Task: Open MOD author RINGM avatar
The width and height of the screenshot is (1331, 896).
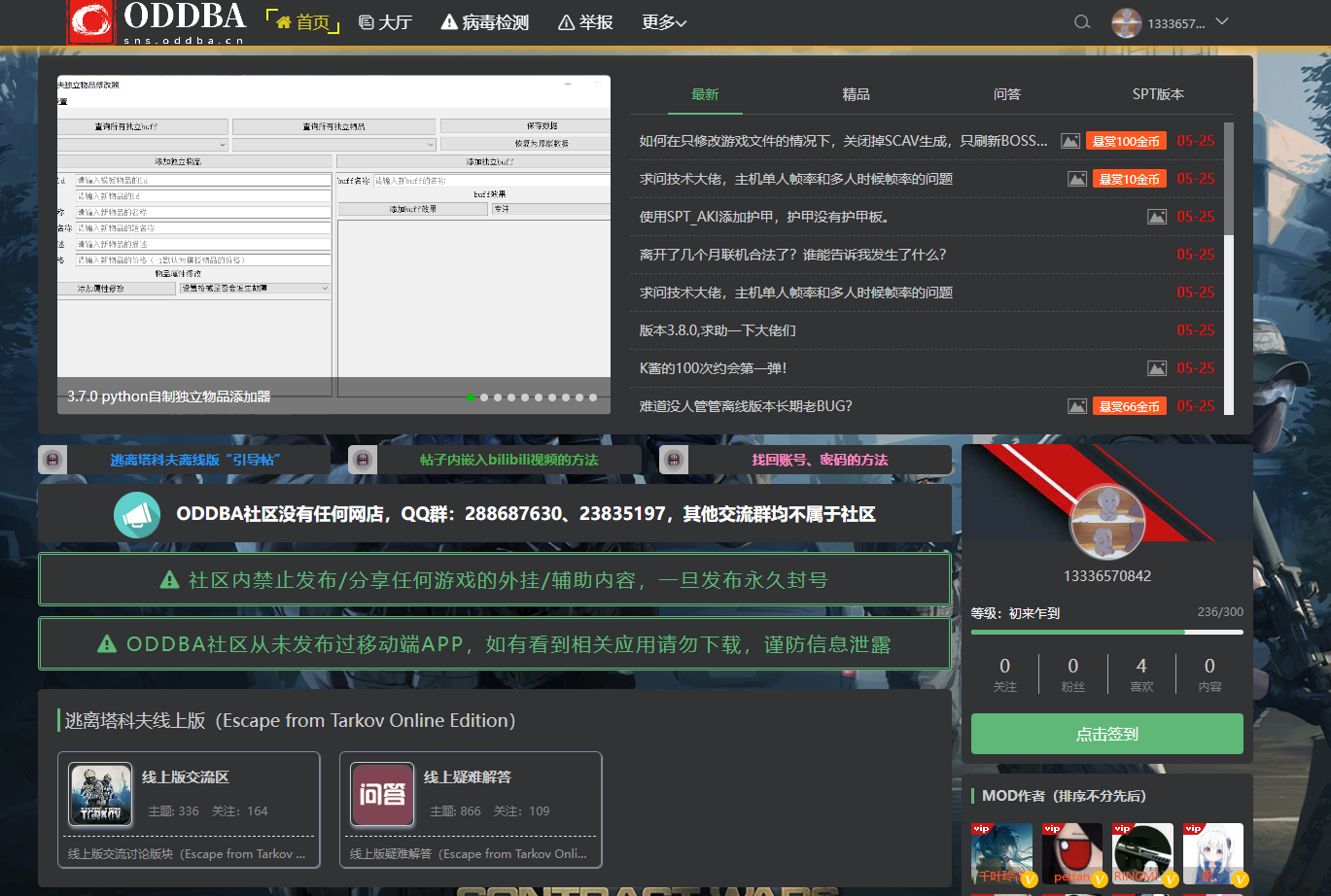Action: pyautogui.click(x=1143, y=854)
